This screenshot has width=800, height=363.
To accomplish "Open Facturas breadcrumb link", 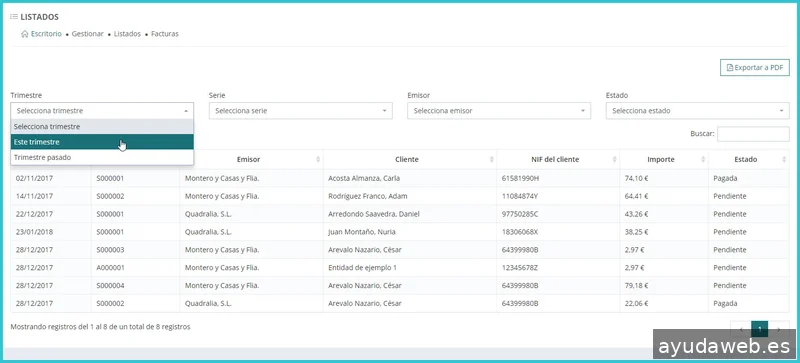I will click(165, 34).
